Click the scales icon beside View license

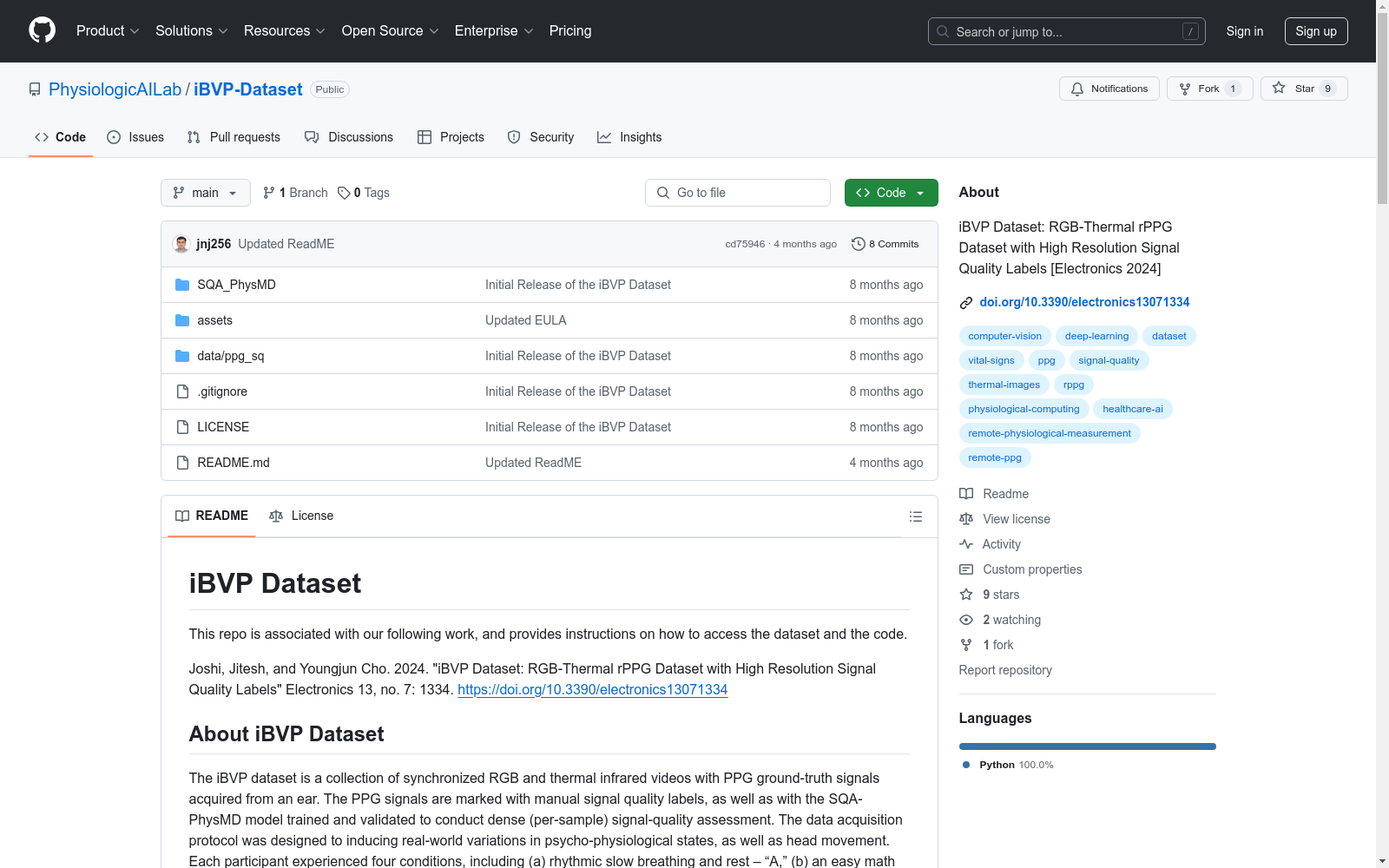pyautogui.click(x=966, y=519)
